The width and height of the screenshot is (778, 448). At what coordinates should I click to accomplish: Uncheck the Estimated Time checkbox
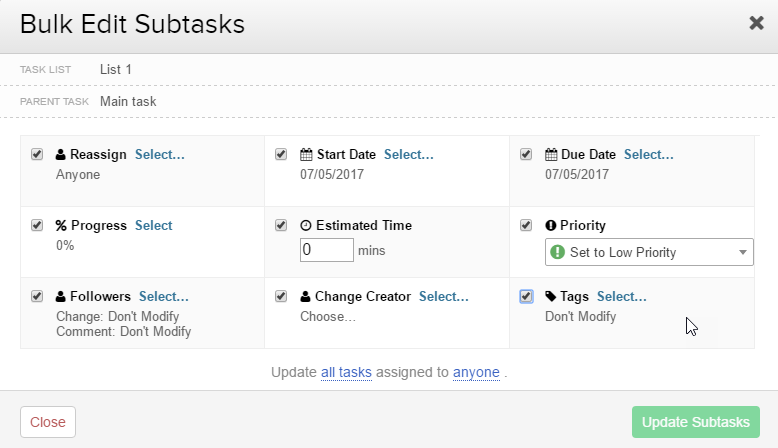(281, 225)
